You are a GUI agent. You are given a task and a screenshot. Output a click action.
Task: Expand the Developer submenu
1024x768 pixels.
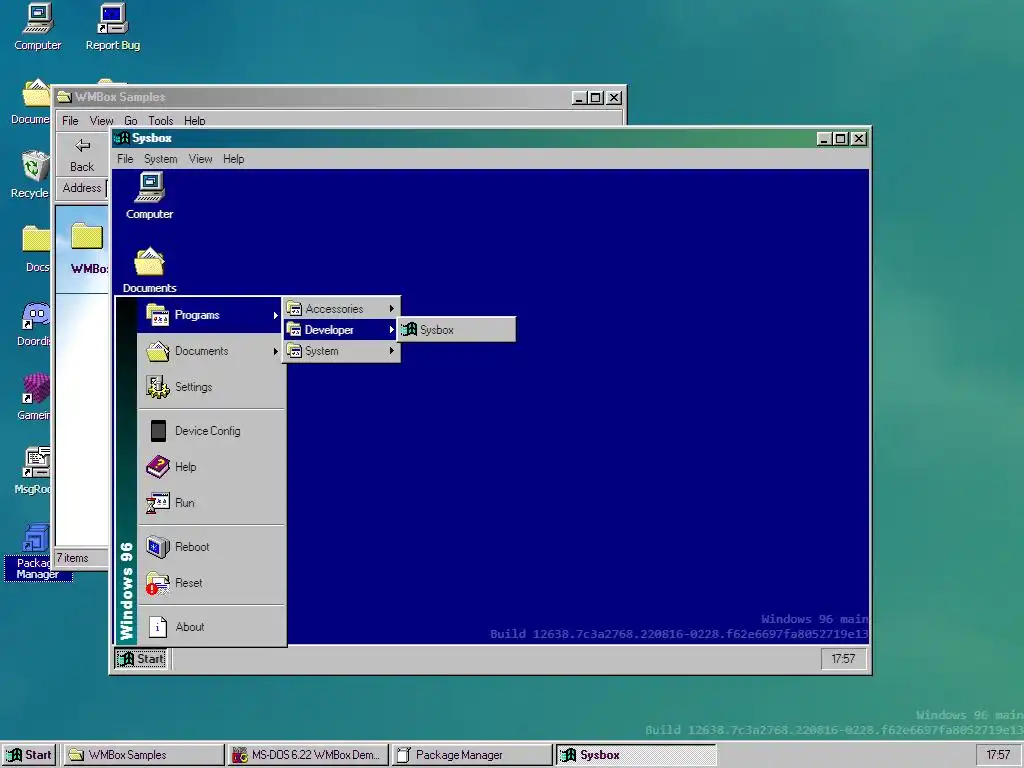342,330
